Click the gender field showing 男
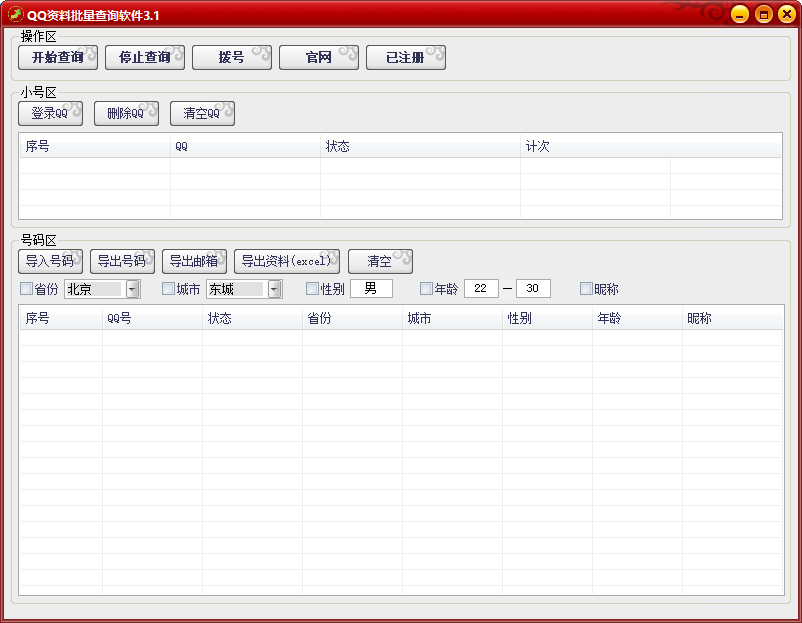This screenshot has height=623, width=802. [x=371, y=288]
